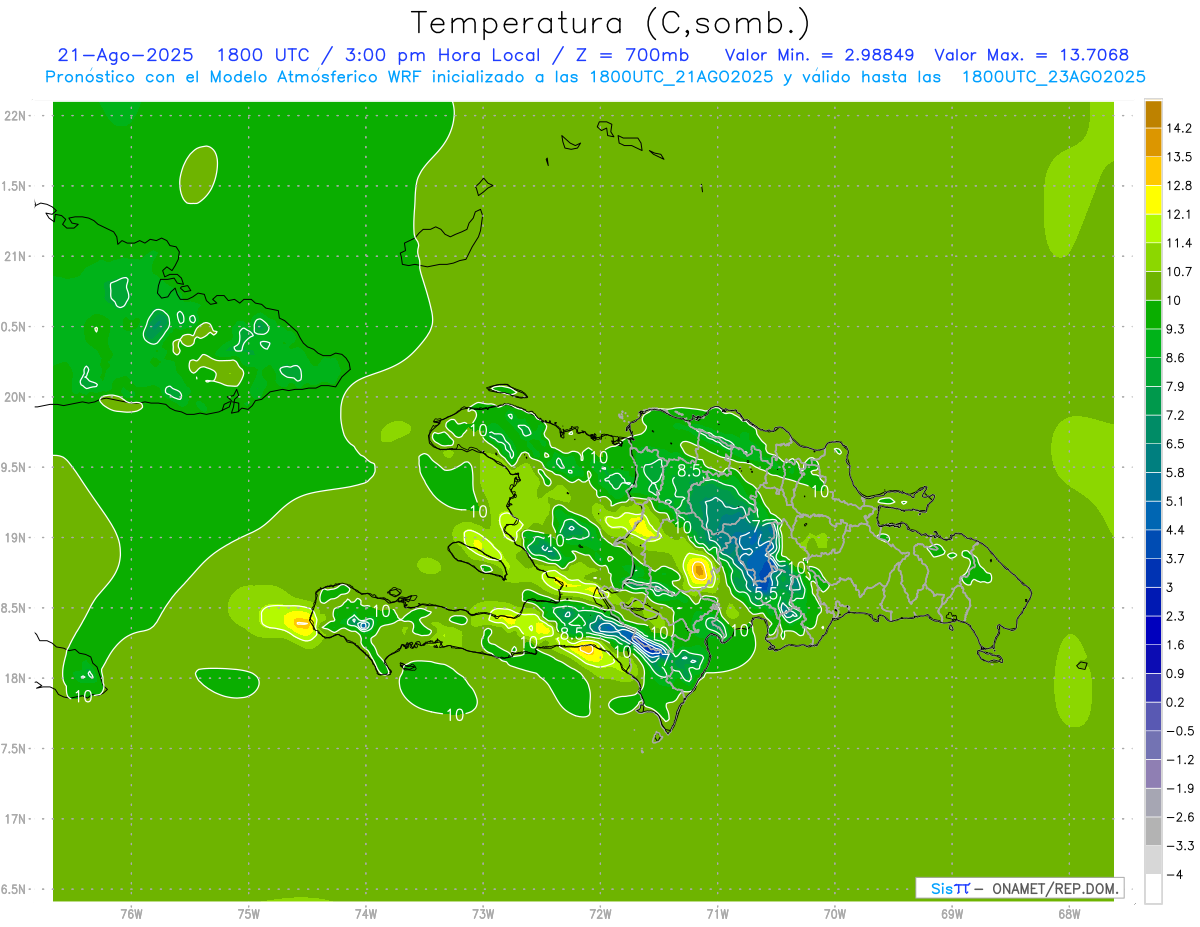Click the '1800UTC_23AGO2025' valid-until timestamp

(1053, 77)
